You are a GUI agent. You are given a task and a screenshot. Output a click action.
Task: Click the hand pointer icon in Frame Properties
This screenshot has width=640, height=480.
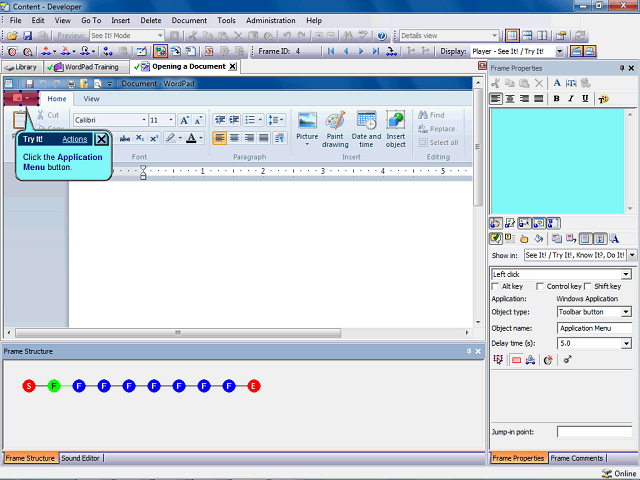coord(524,239)
